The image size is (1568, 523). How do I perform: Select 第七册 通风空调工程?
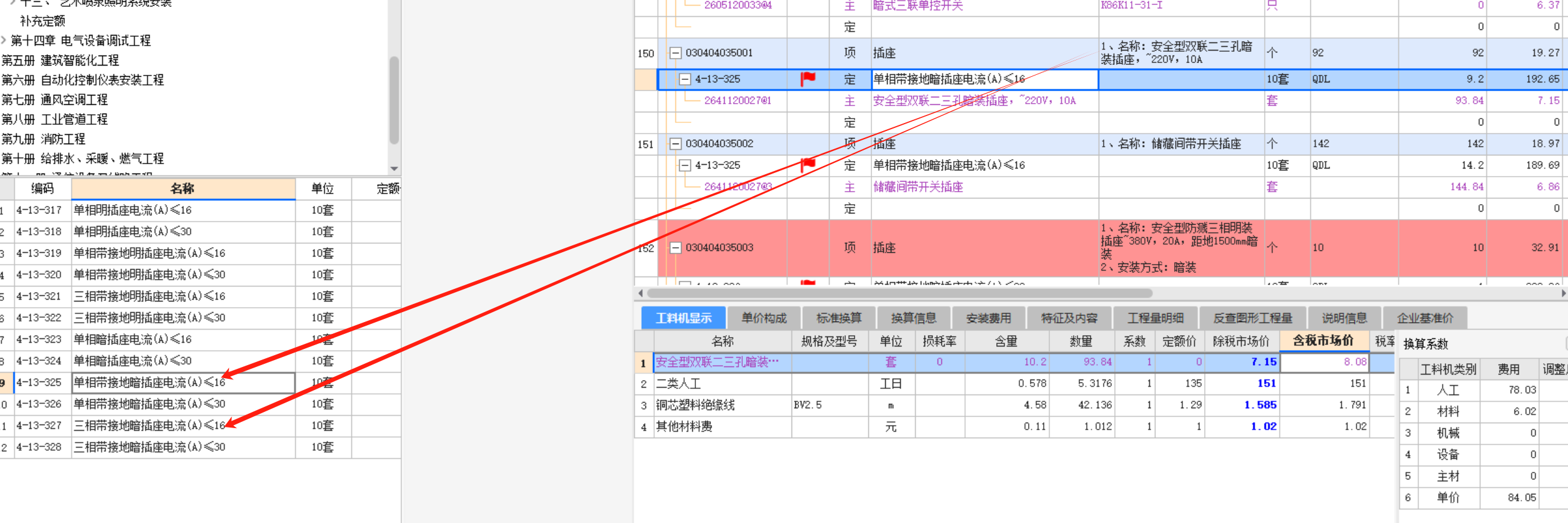point(55,100)
